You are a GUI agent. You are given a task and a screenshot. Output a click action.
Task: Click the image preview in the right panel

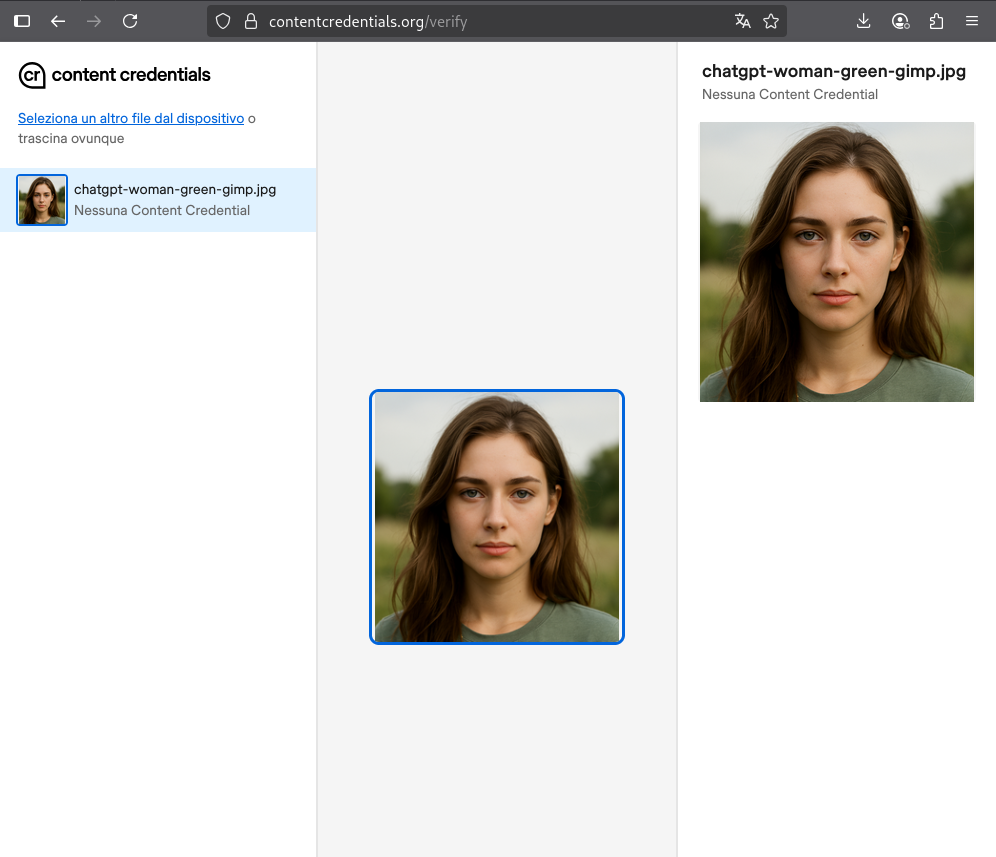837,262
